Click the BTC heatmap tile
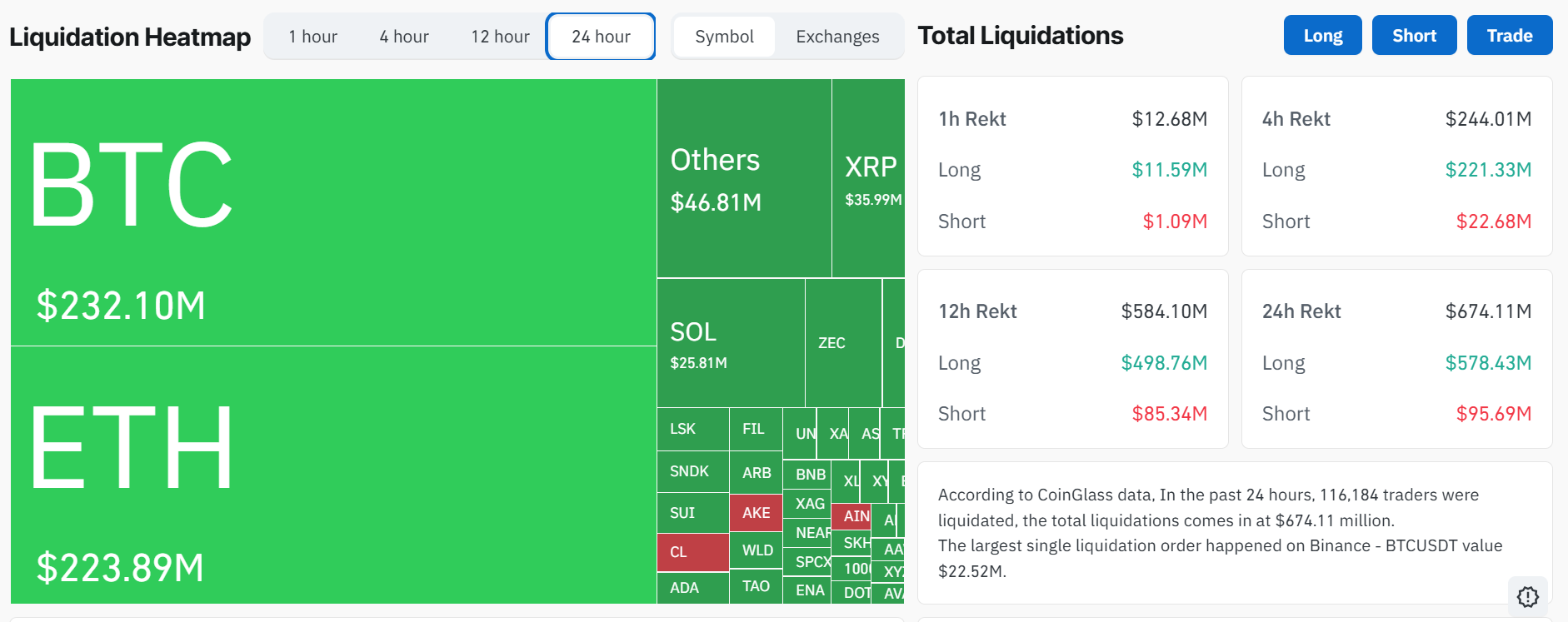The width and height of the screenshot is (1568, 622). (x=333, y=212)
